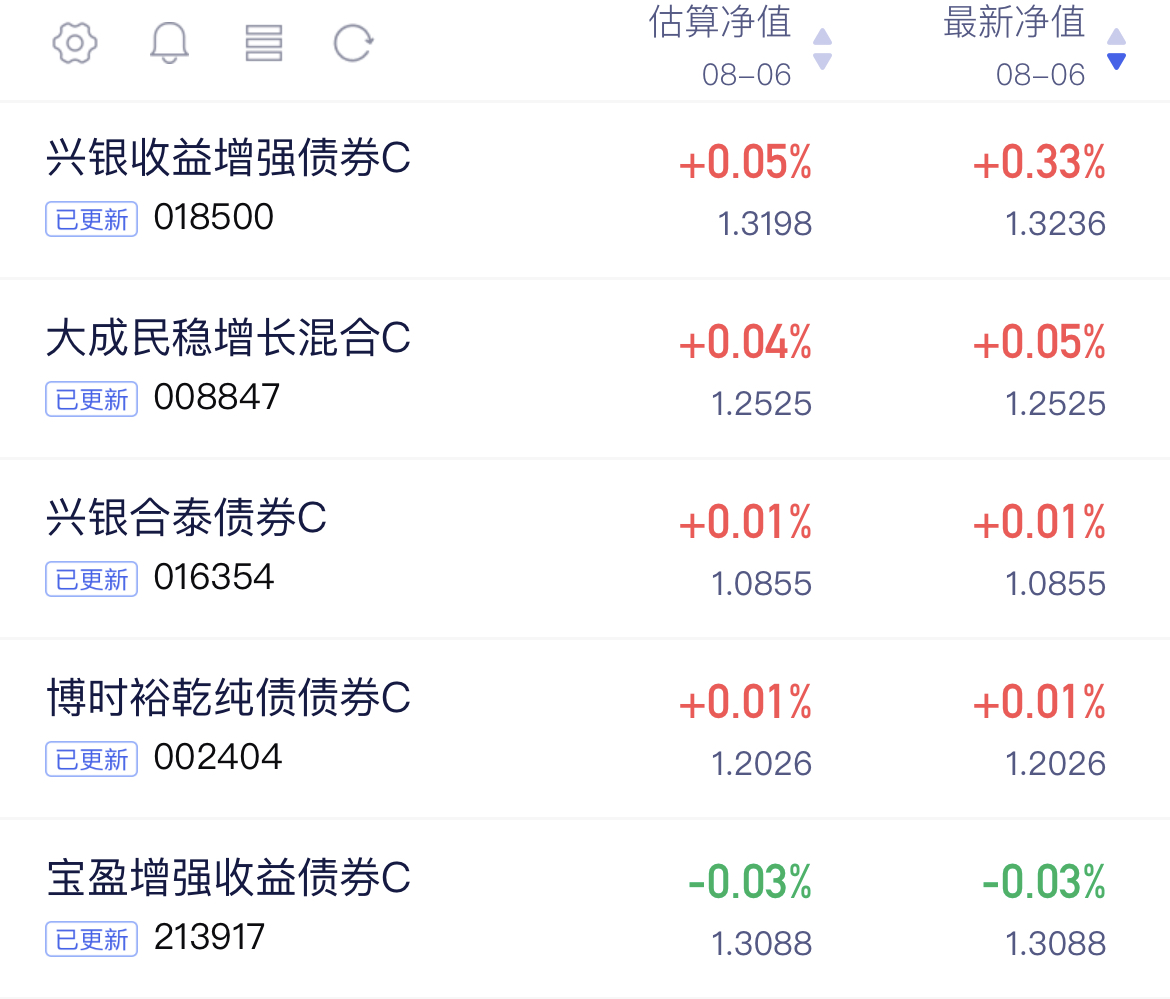The height and width of the screenshot is (999, 1170).
Task: Tap the 最新净值 column header
Action: click(1014, 22)
